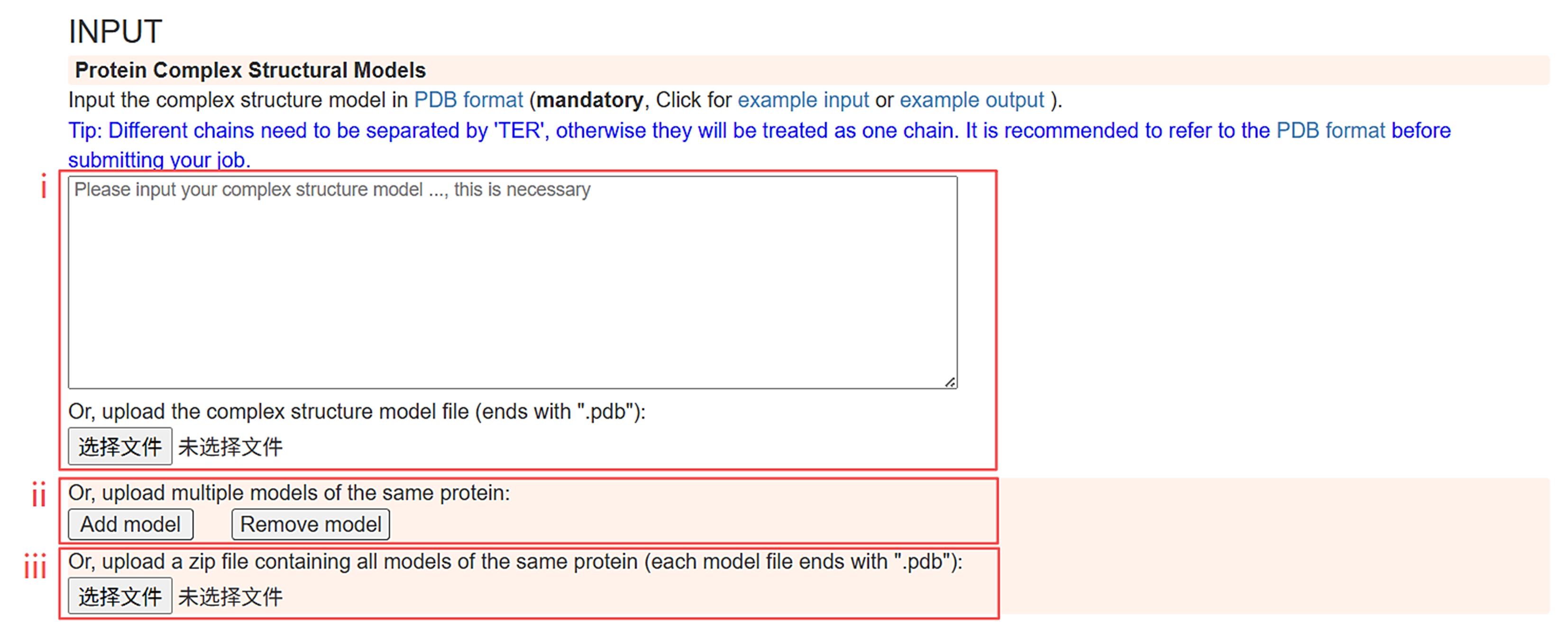This screenshot has height=622, width=1568.
Task: Click the red "iii" annotation marker
Action: [35, 566]
